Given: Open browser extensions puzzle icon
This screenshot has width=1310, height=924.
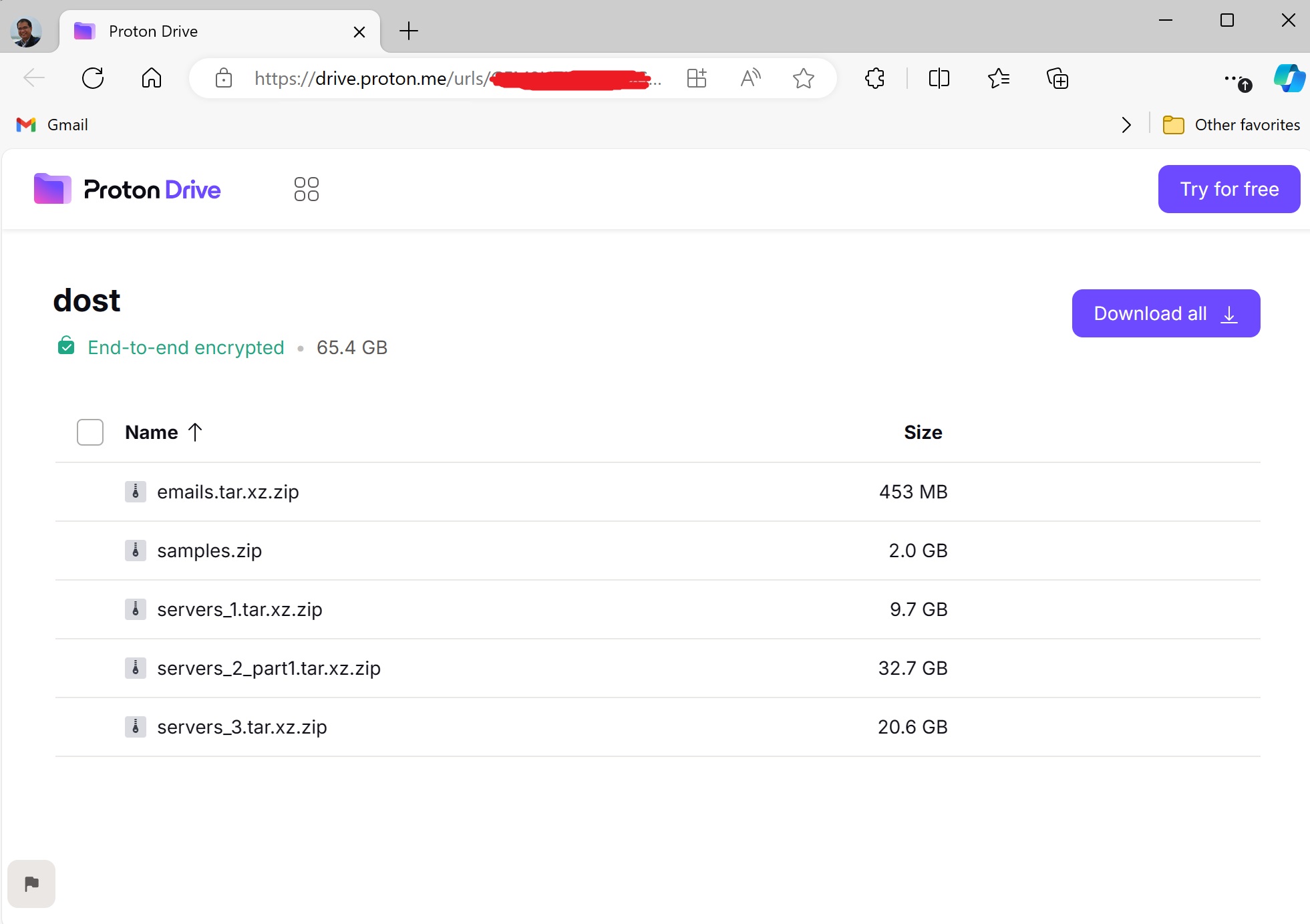Looking at the screenshot, I should (x=874, y=78).
